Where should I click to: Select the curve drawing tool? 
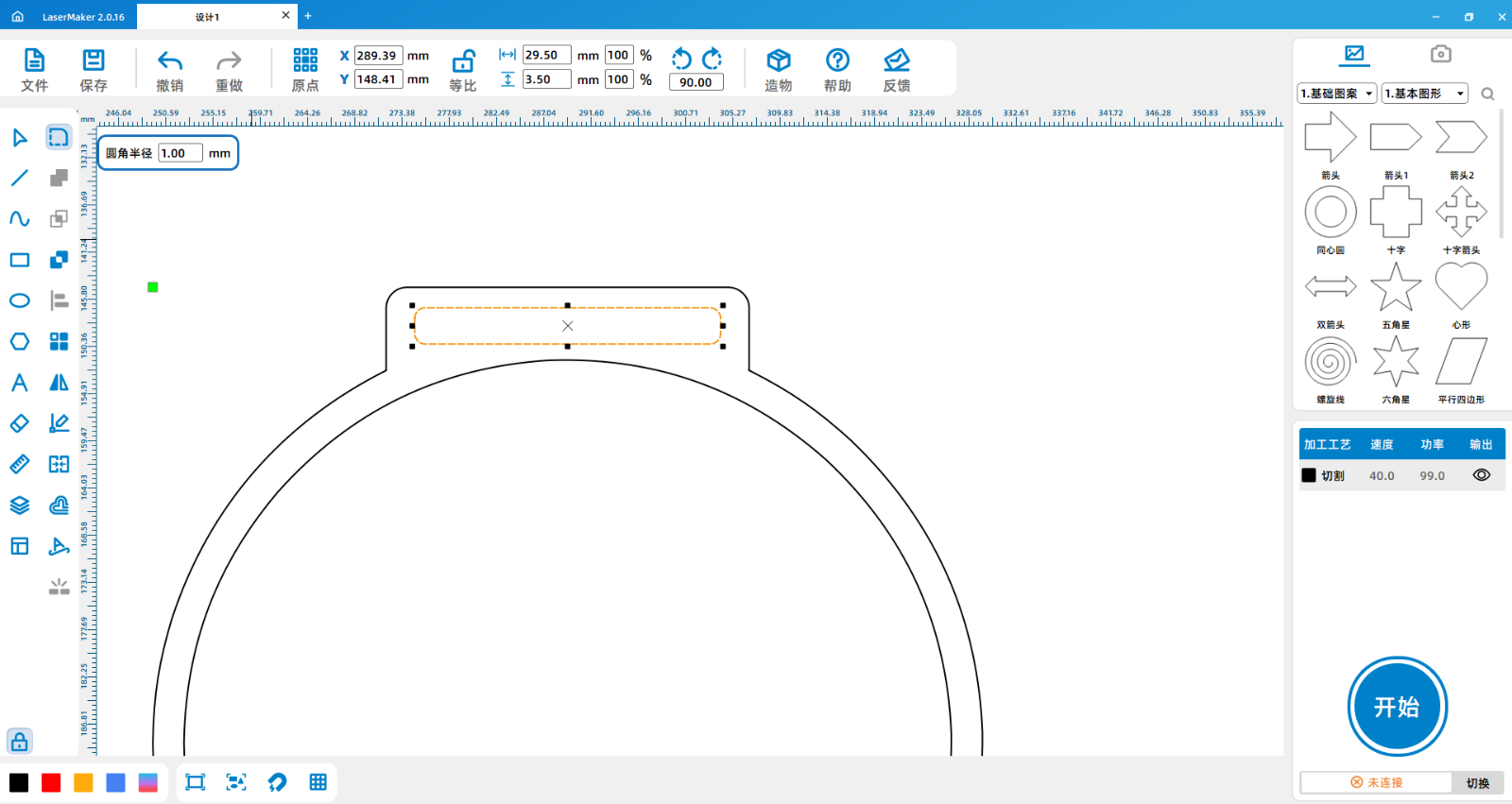(x=20, y=218)
